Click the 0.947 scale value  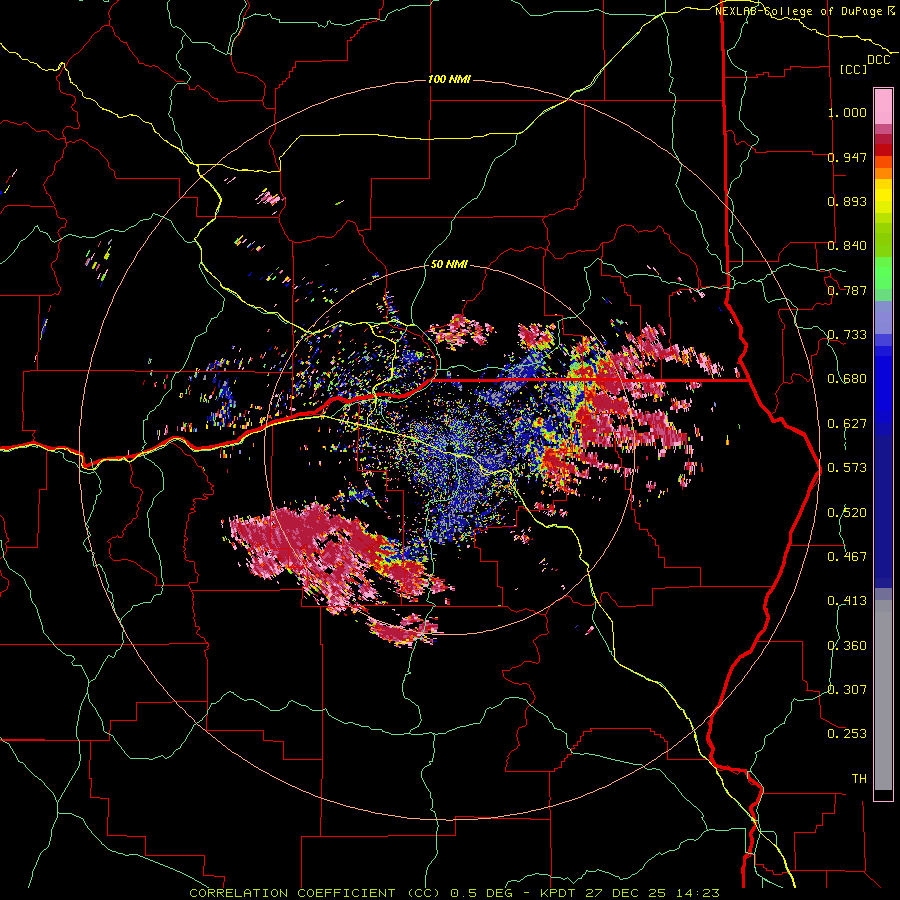(847, 157)
